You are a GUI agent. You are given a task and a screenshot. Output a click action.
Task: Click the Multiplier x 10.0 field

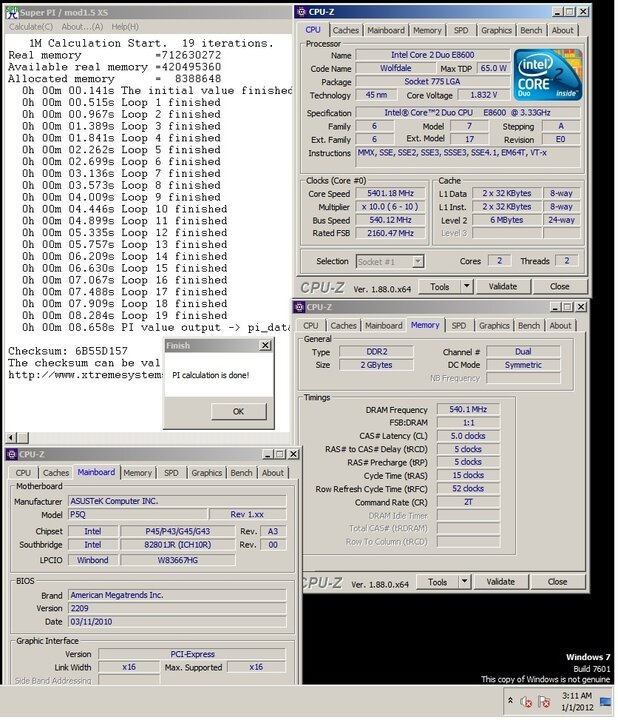coord(390,207)
